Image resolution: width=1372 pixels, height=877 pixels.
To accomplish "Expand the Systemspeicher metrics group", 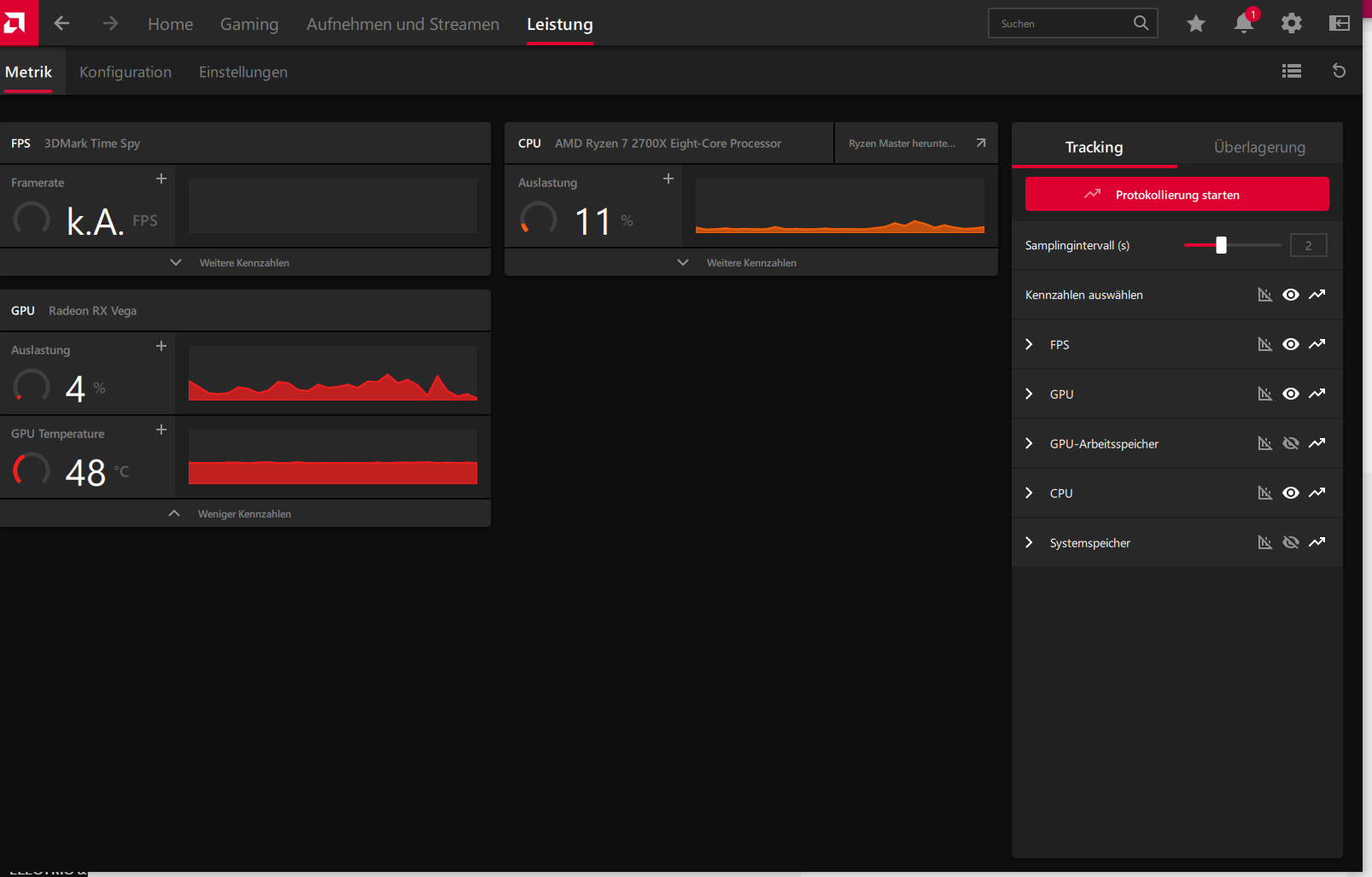I will 1029,542.
